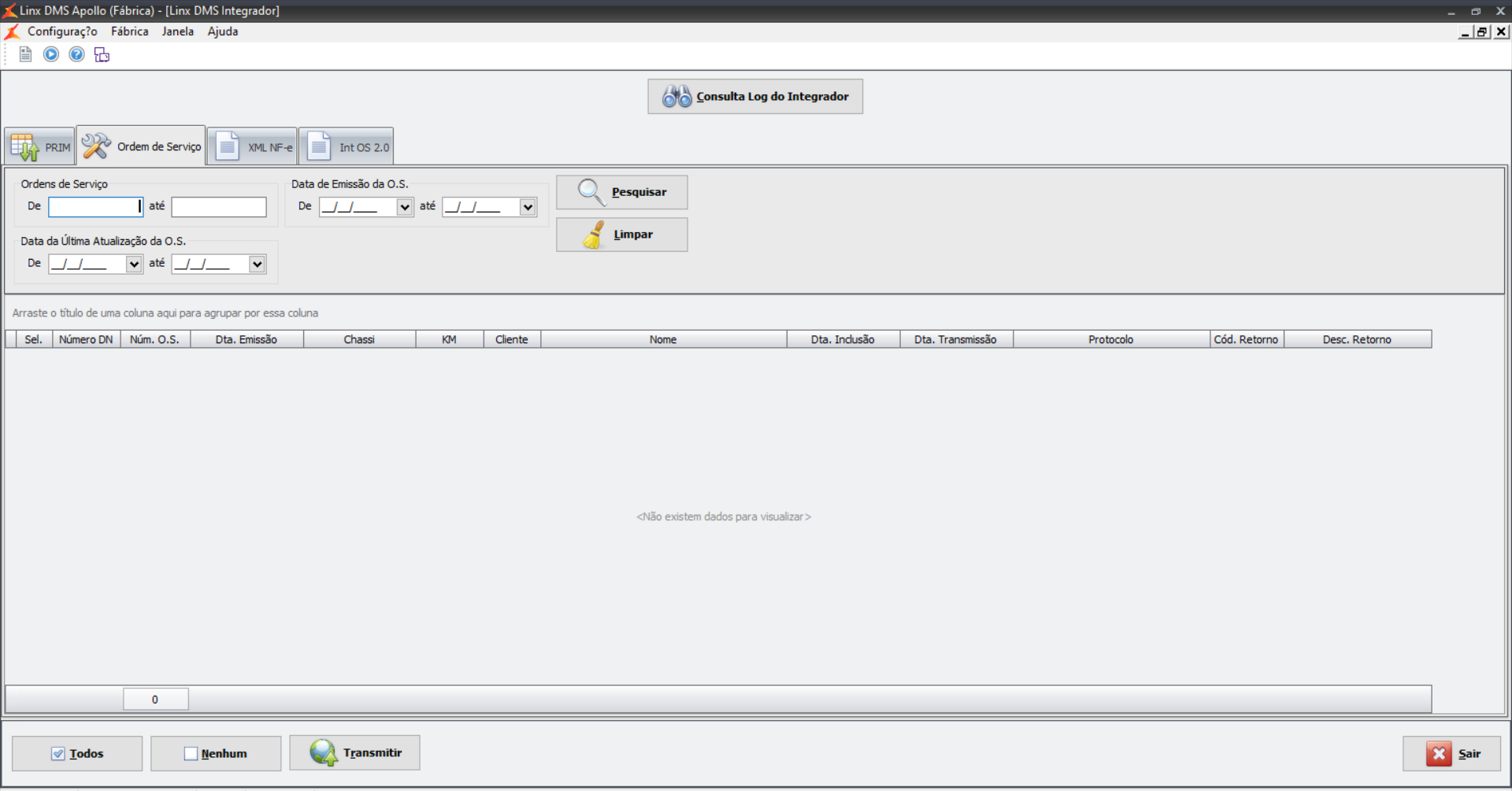Screen dimensions: 1512x791
Task: Click the record count footer cell showing 0
Action: (155, 699)
